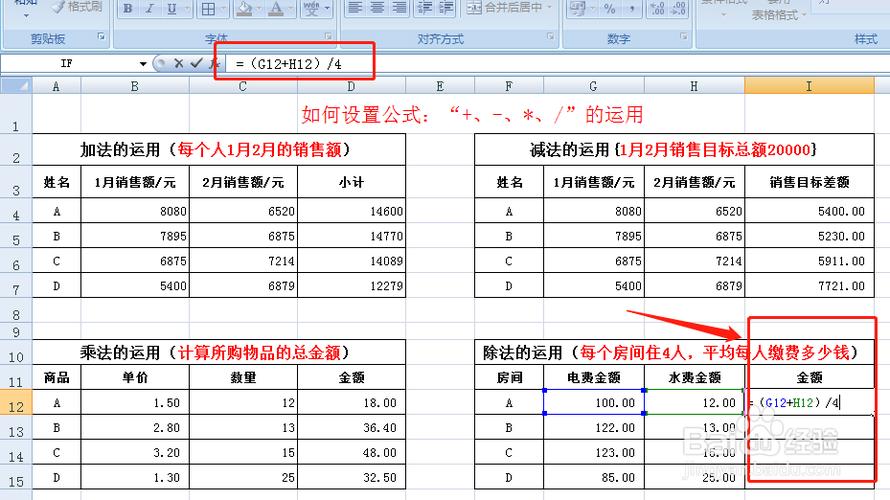Click the 水费金额 header cell
The width and height of the screenshot is (890, 500).
coord(694,377)
